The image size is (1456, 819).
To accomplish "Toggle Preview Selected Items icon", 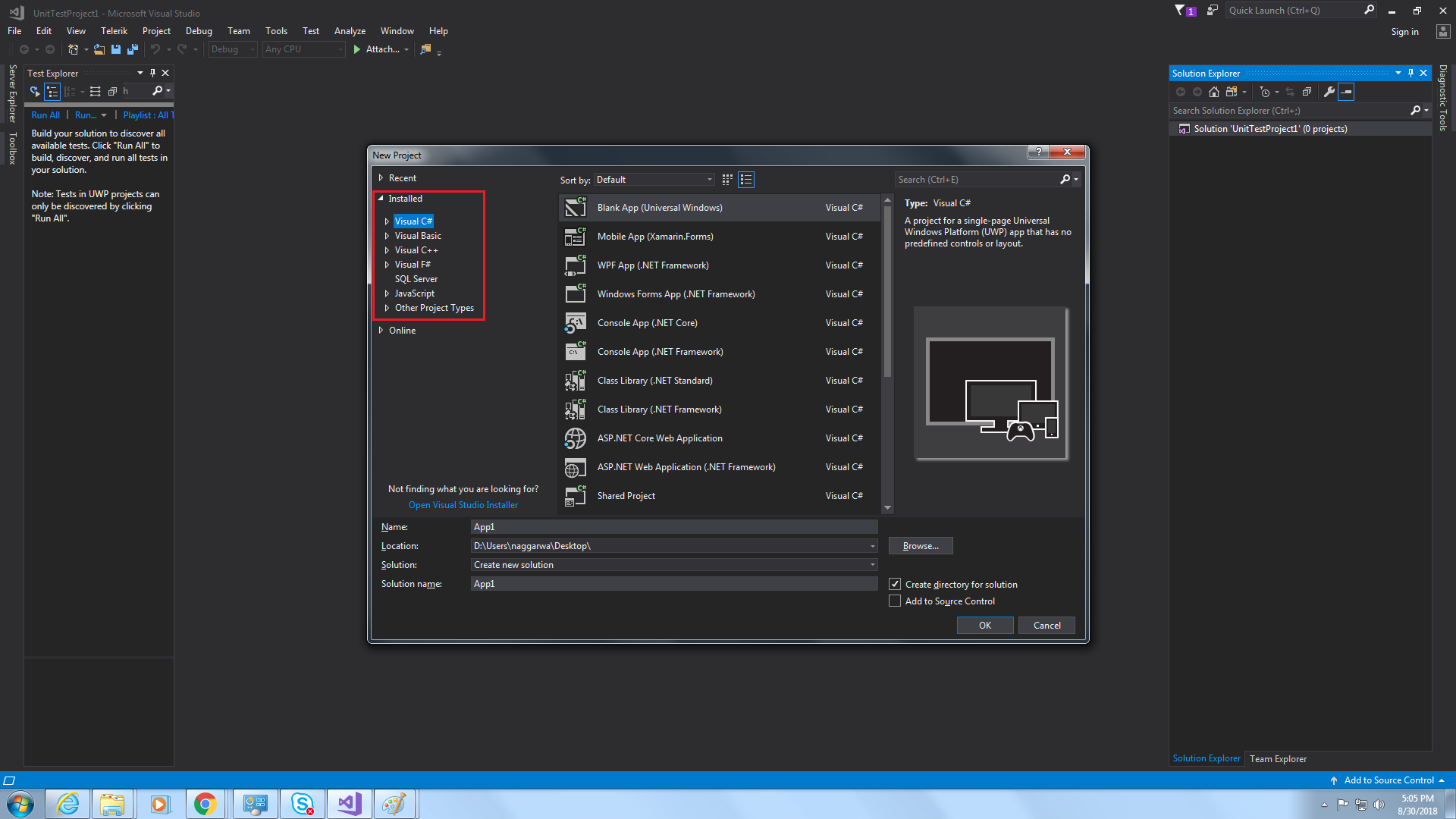I will (1346, 92).
